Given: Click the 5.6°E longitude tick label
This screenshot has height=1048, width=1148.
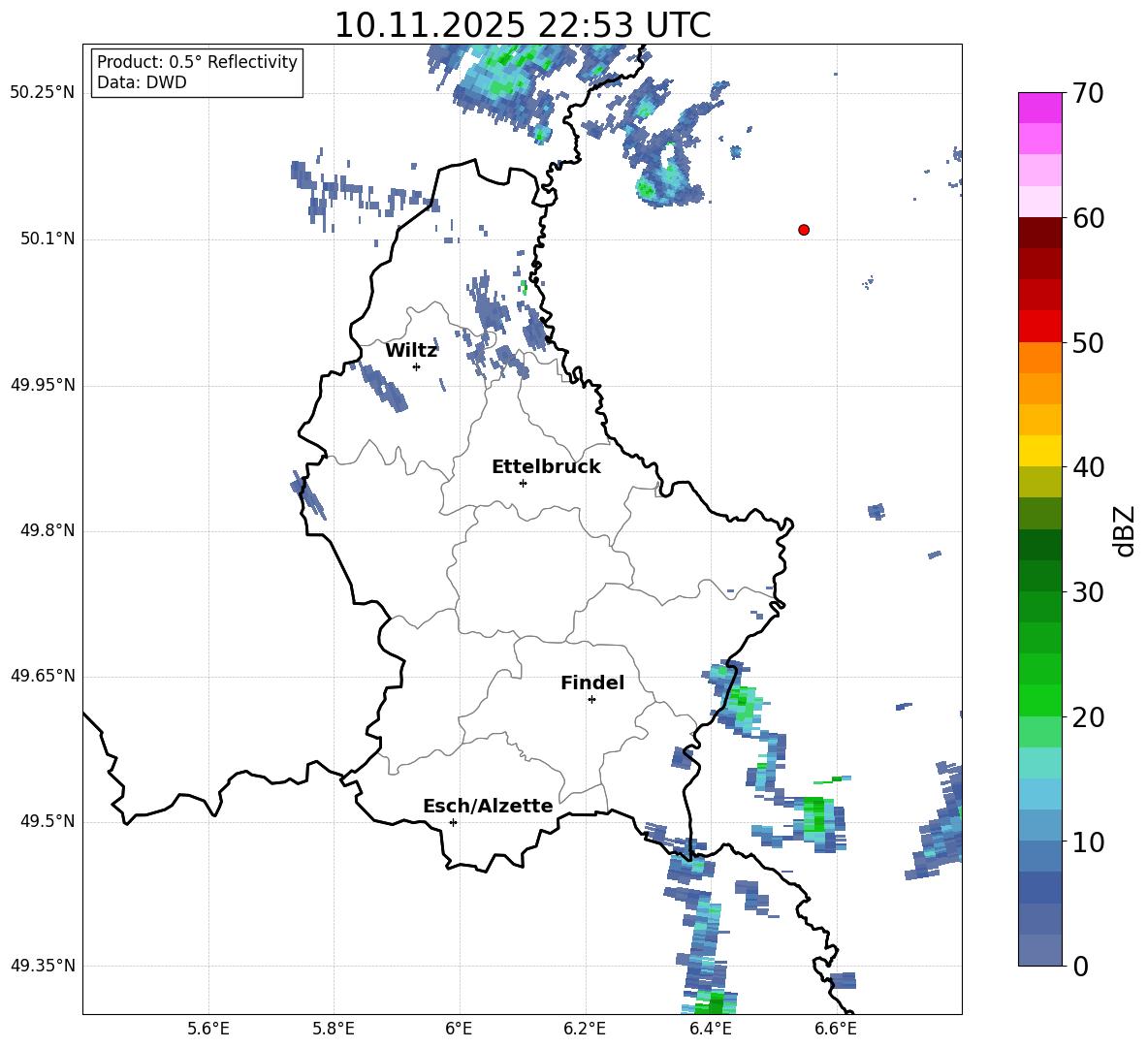Looking at the screenshot, I should [x=207, y=1029].
